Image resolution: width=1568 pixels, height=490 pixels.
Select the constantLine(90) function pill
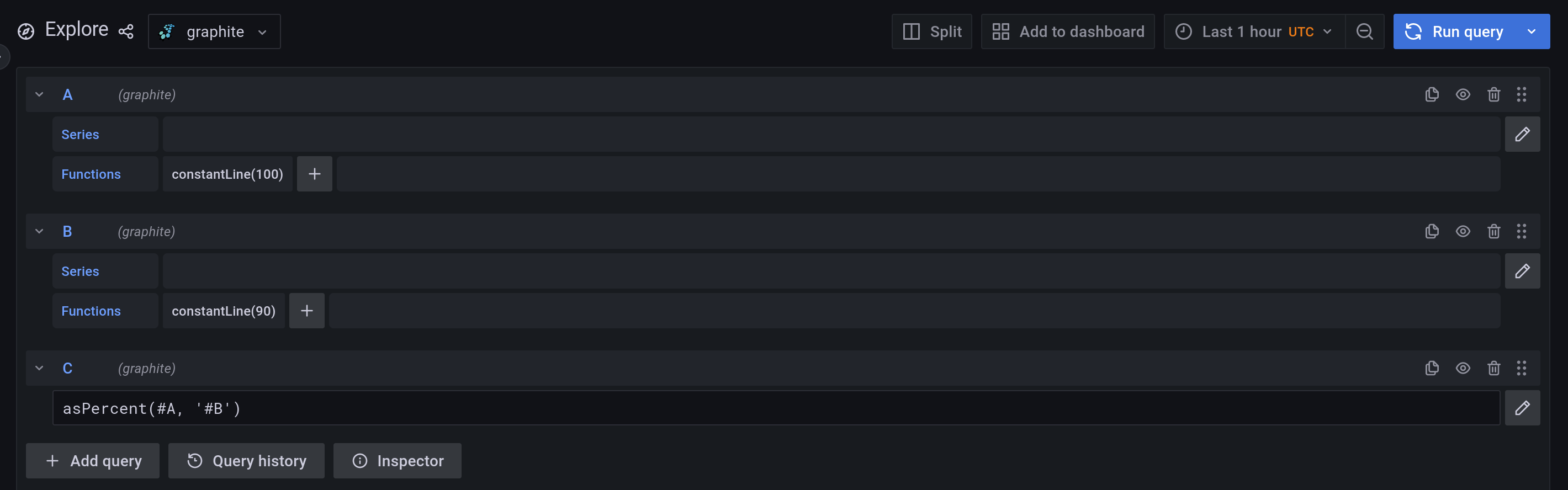224,311
